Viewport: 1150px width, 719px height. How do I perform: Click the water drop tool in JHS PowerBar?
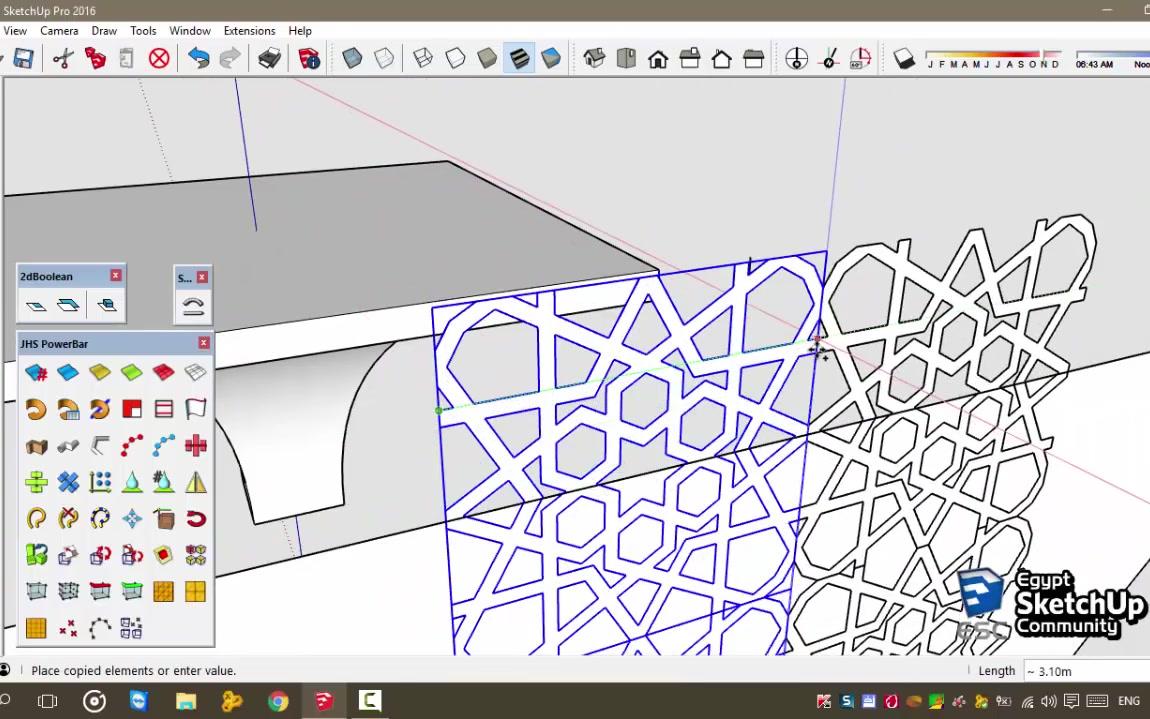coord(131,481)
